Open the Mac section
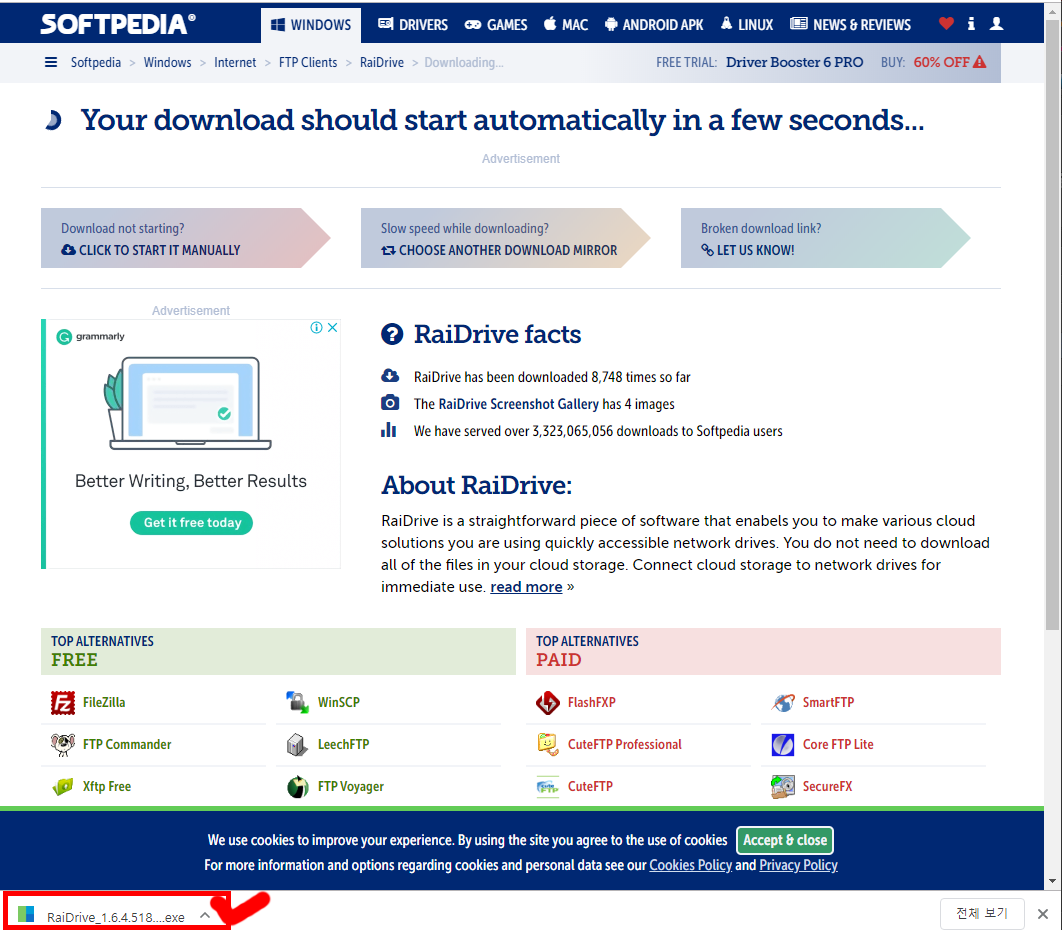The height and width of the screenshot is (930, 1062). coord(566,25)
